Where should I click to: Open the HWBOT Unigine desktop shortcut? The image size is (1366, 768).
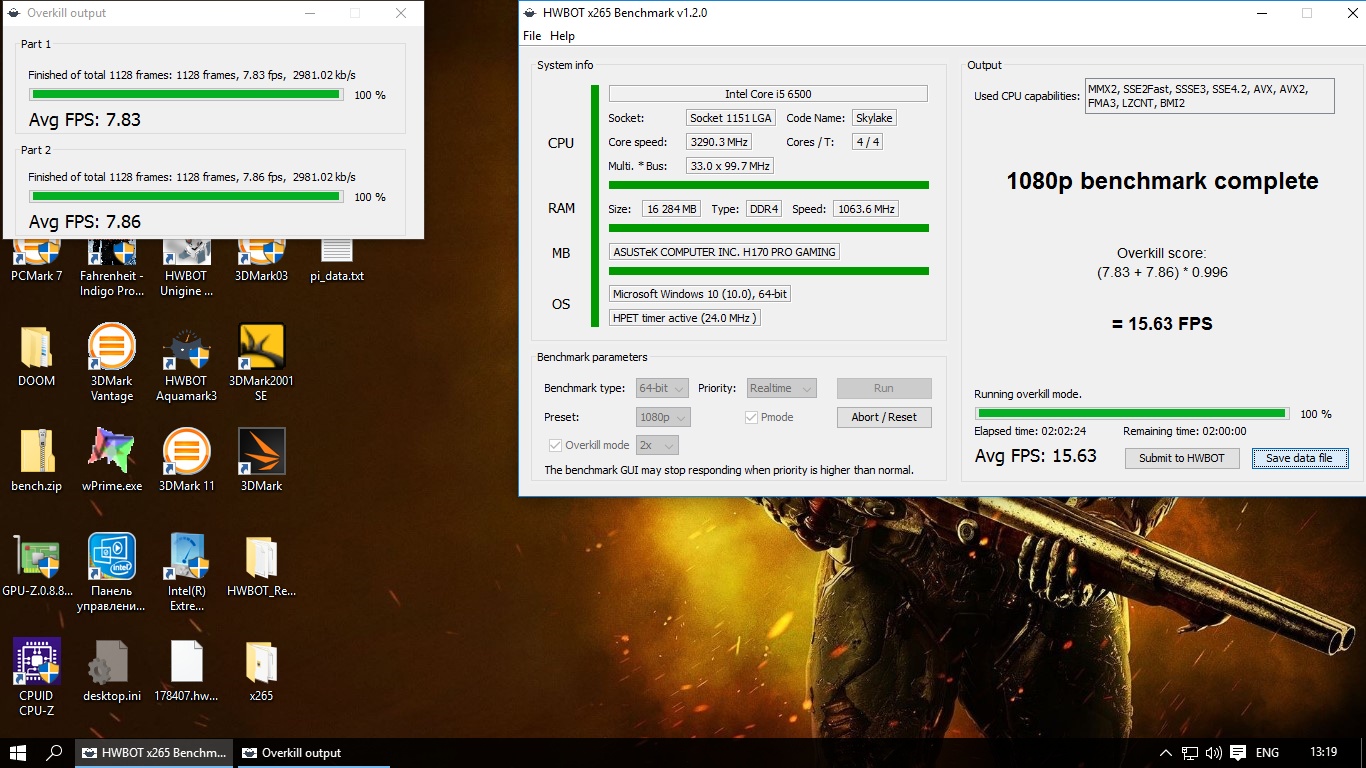coord(187,269)
